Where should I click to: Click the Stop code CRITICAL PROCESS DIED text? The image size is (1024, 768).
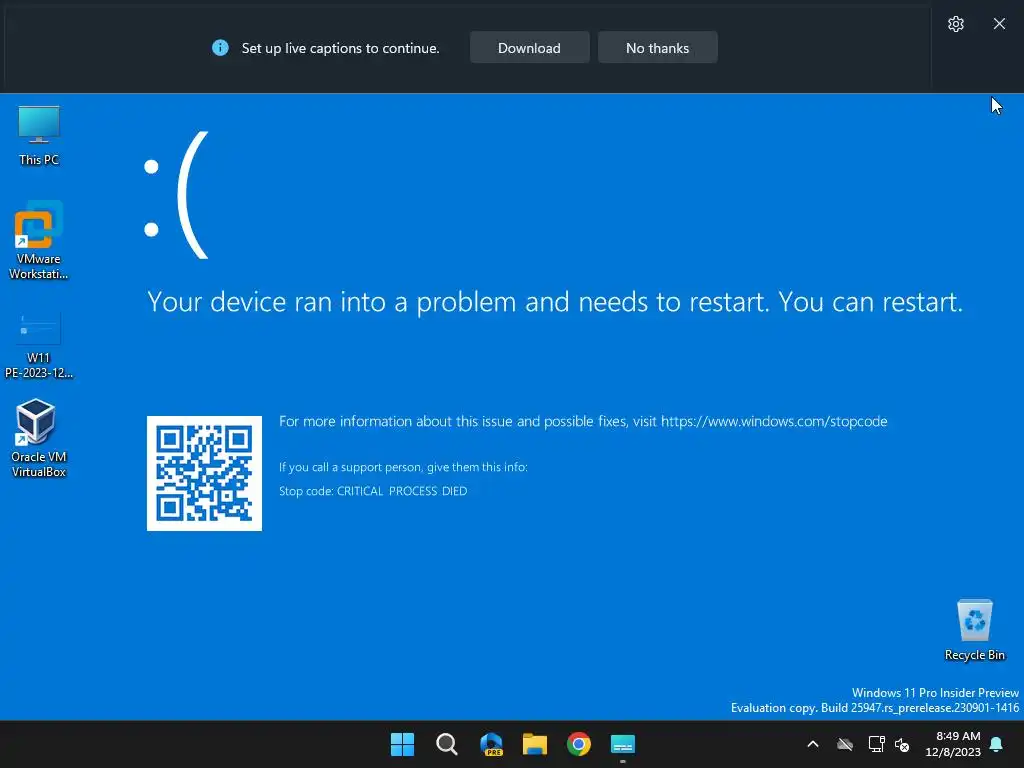click(x=373, y=491)
